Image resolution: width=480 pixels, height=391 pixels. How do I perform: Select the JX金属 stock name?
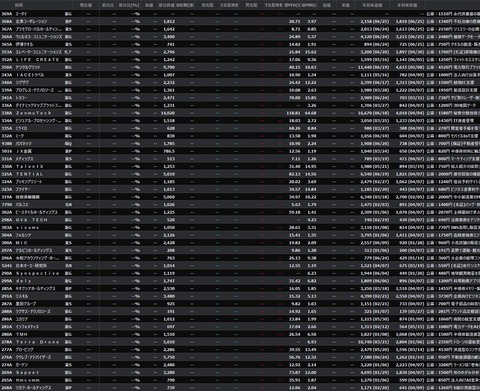(24, 151)
